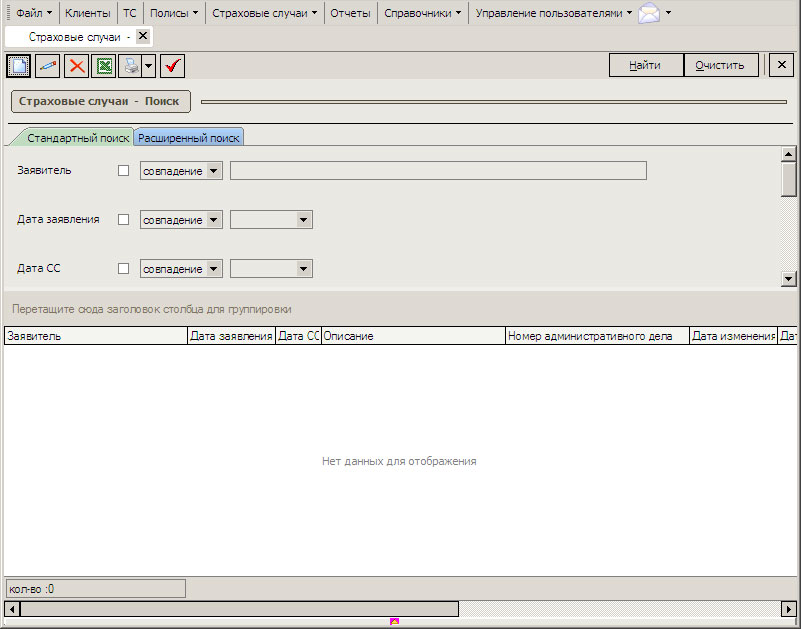Export to Excel via green icon
The width and height of the screenshot is (801, 629).
tap(104, 66)
